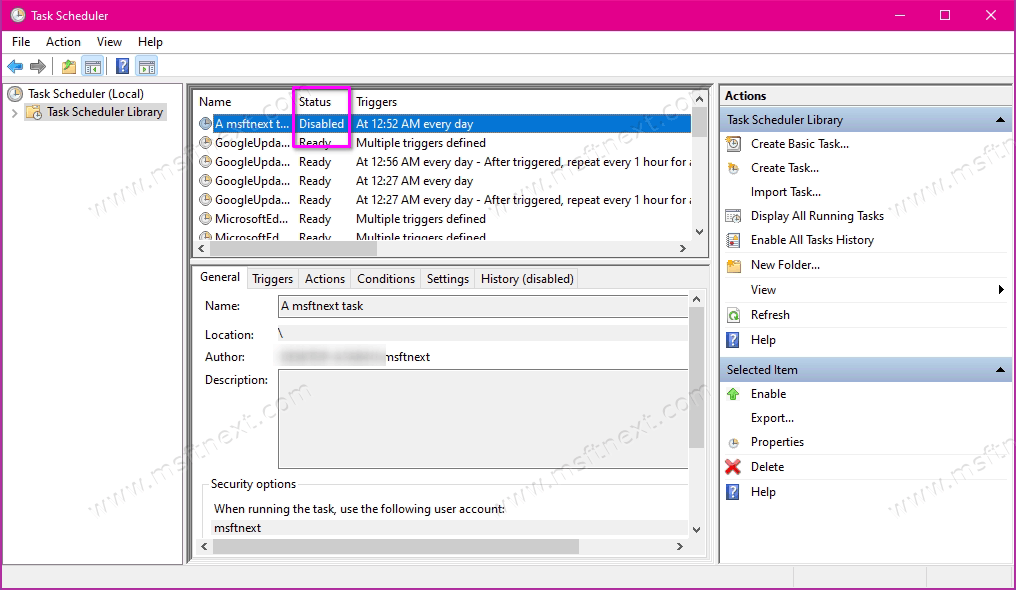
Task: Open the View submenu in Actions pane
Action: (763, 289)
